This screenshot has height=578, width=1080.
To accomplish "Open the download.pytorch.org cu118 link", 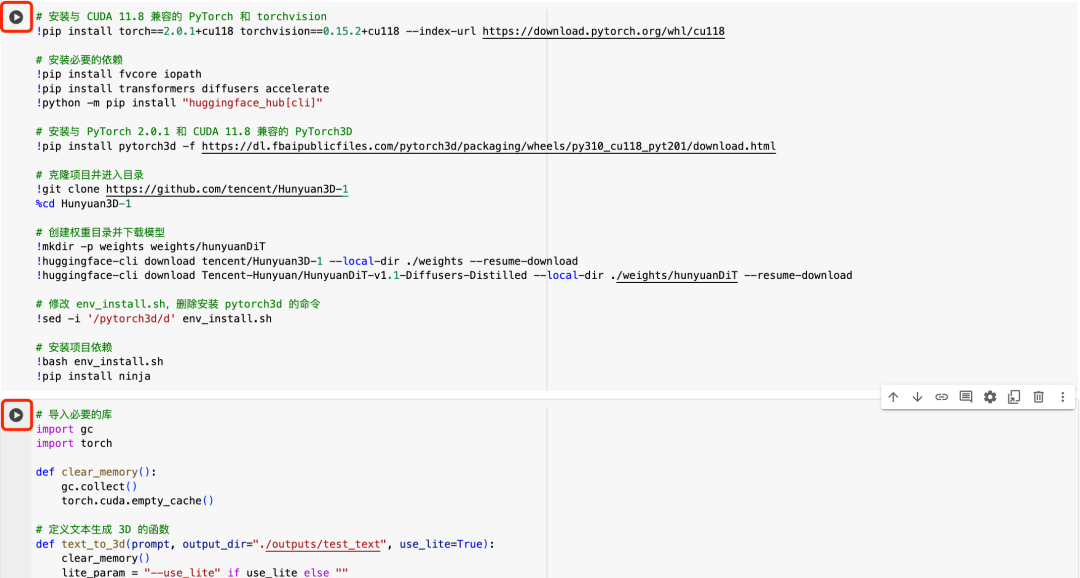I will click(603, 31).
